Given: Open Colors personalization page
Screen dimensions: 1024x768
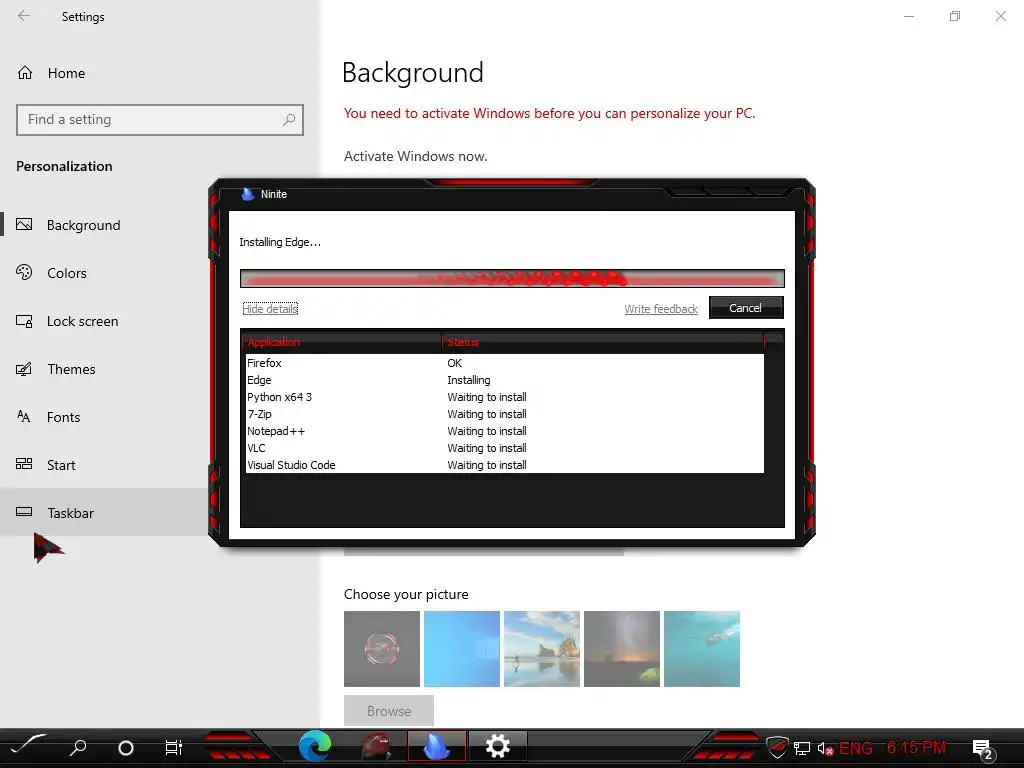Looking at the screenshot, I should (x=67, y=273).
